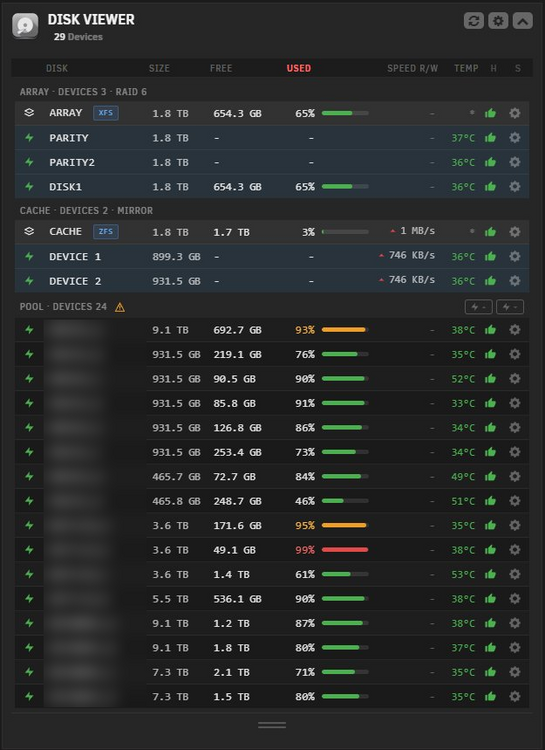Click the 99% red usage bar

click(345, 550)
